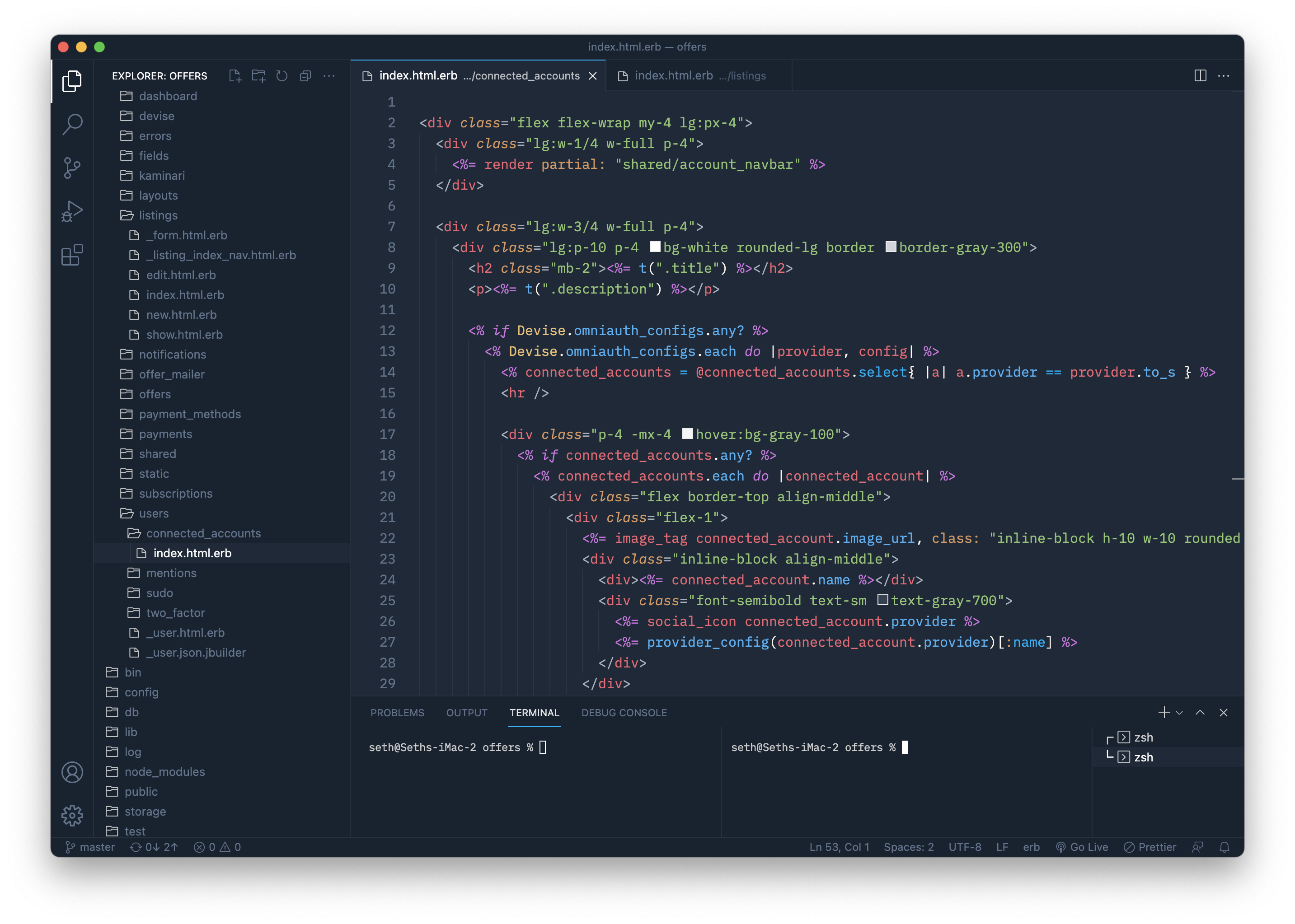Image resolution: width=1295 pixels, height=924 pixels.
Task: Expand the notifications folder
Action: pyautogui.click(x=172, y=355)
